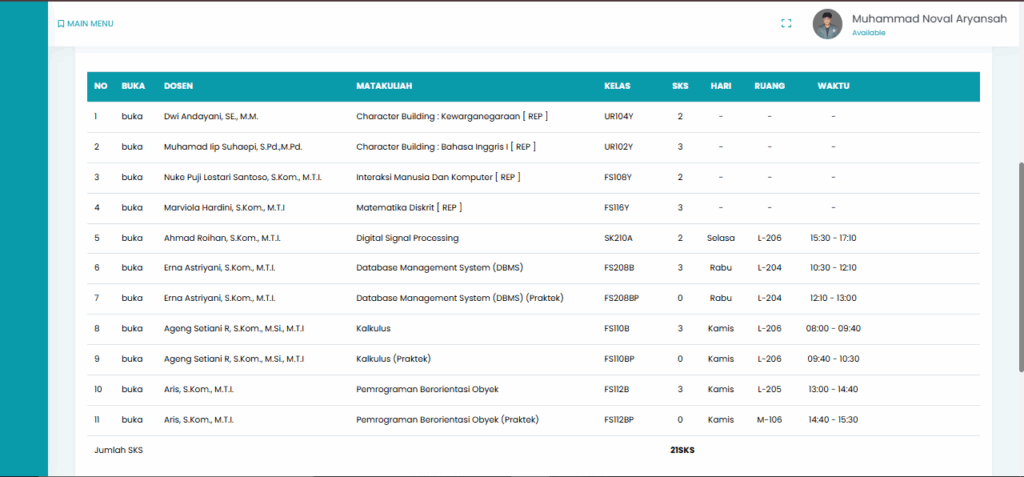Click the DOSEN column header
This screenshot has width=1024, height=477.
click(x=178, y=86)
